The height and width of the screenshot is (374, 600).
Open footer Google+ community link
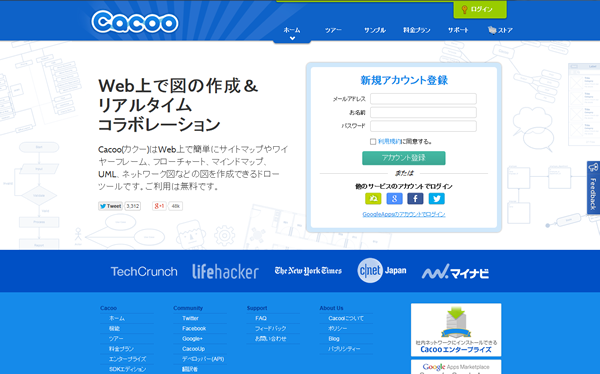tap(192, 339)
